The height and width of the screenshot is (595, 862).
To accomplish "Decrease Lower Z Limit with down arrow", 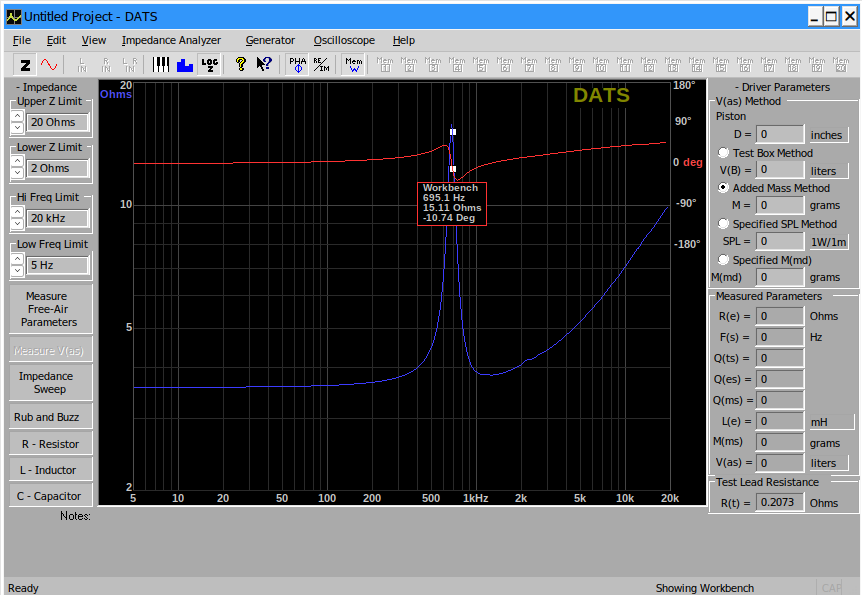I will [x=17, y=173].
